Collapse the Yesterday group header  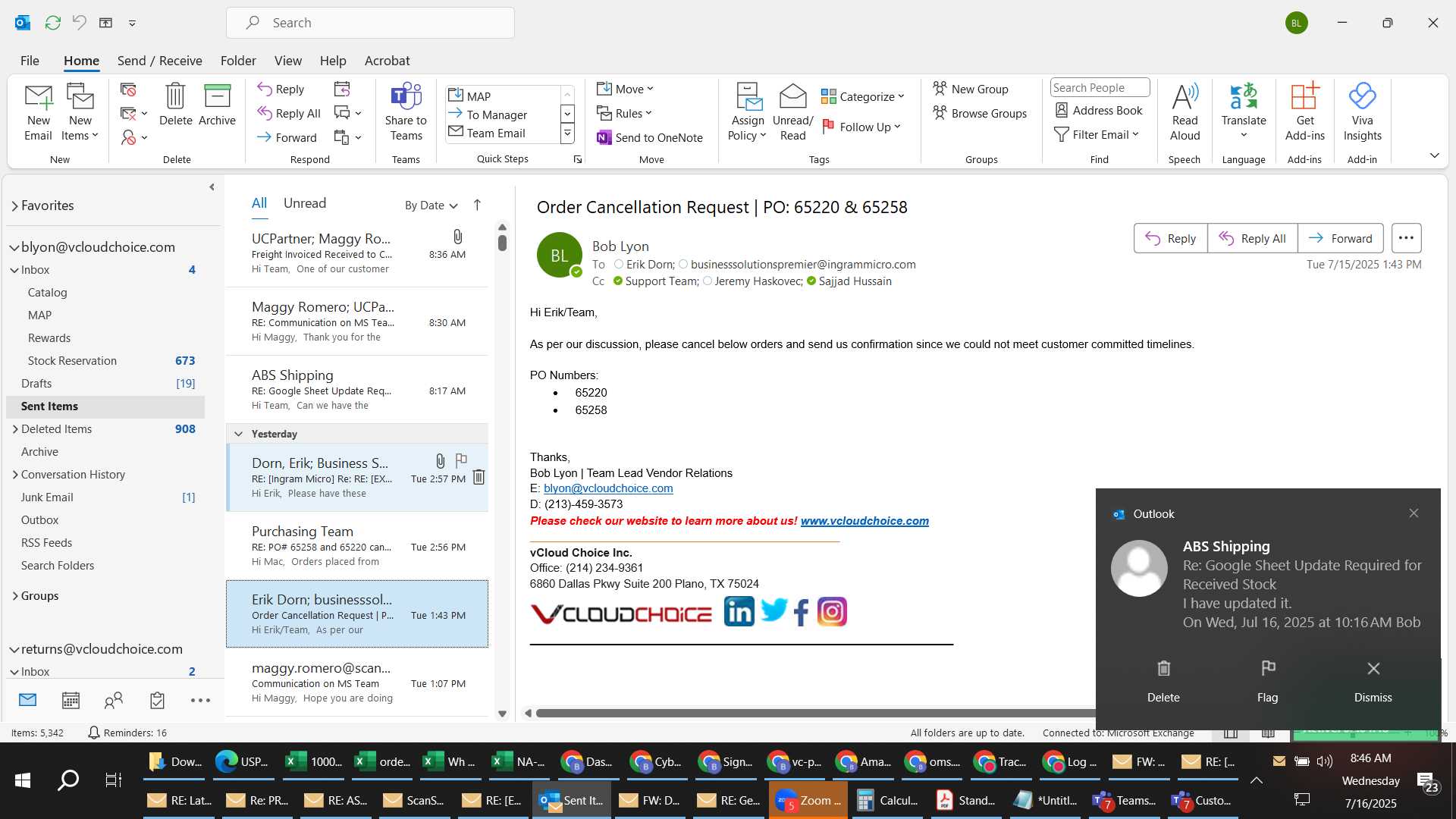pos(238,434)
